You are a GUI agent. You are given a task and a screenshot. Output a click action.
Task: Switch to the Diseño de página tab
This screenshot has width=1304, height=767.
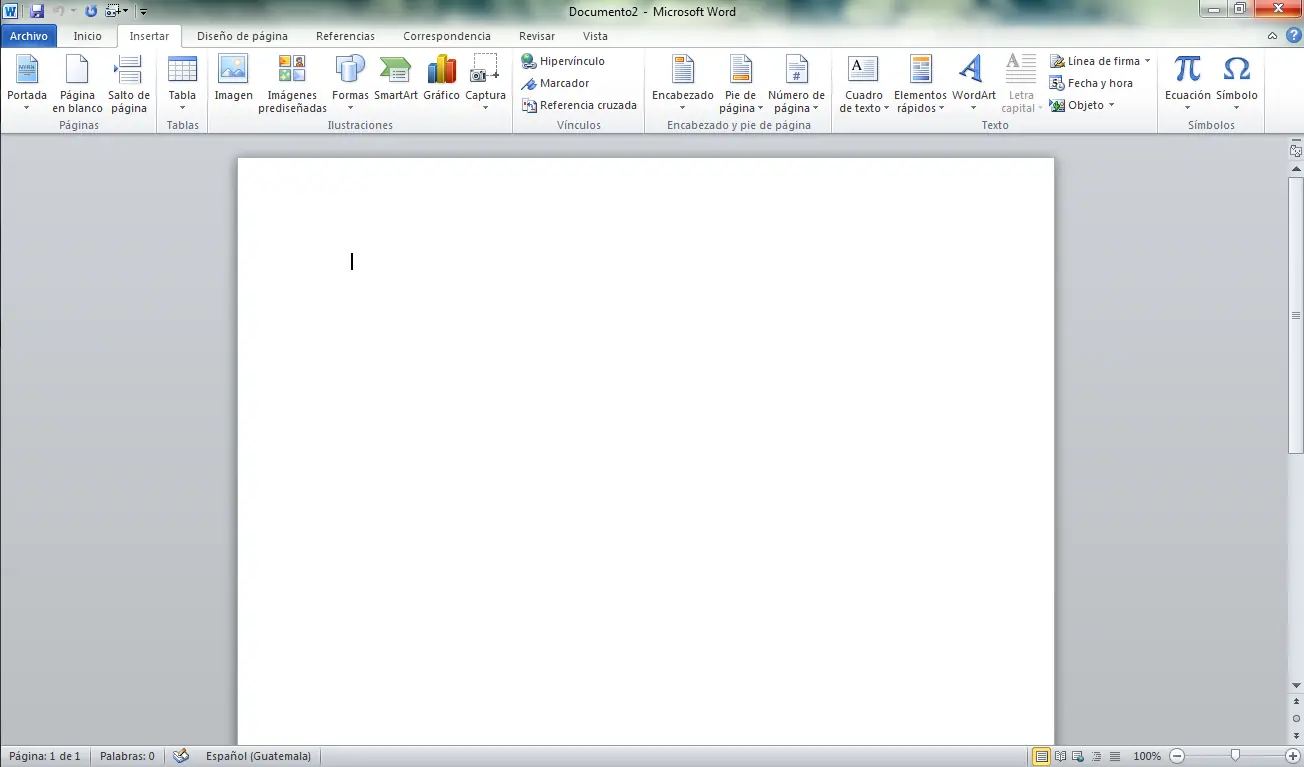click(x=242, y=36)
